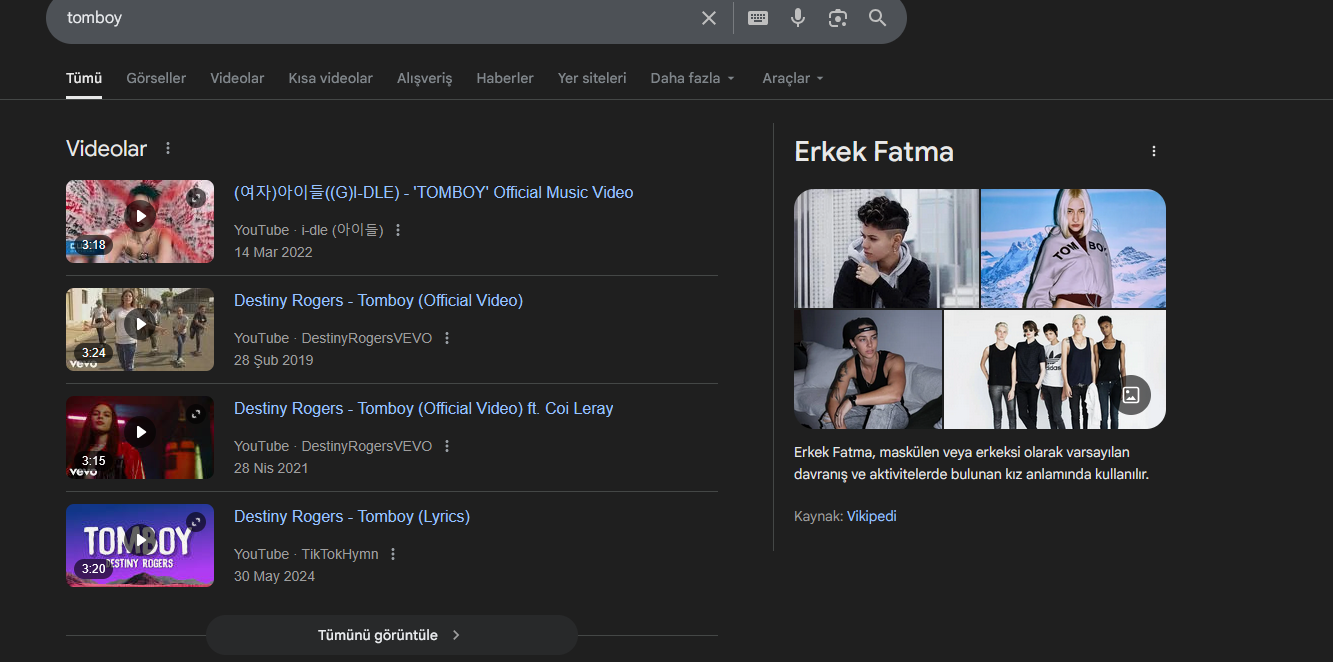
Task: Clear the search box with the X icon
Action: pyautogui.click(x=709, y=18)
